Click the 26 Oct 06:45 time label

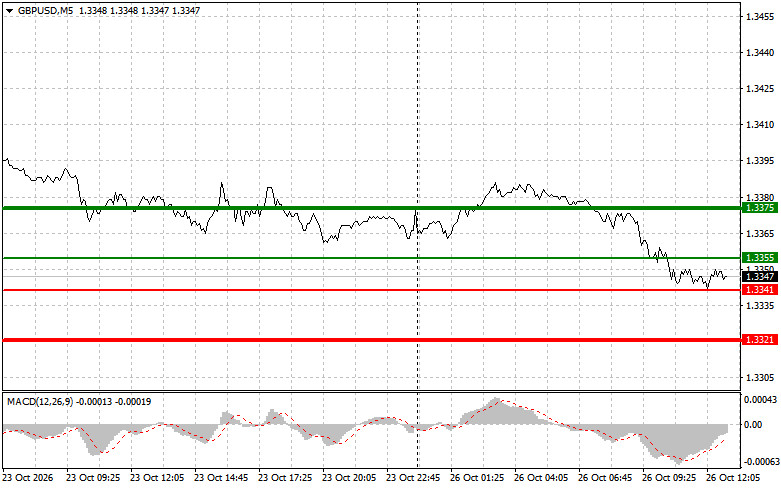point(605,478)
